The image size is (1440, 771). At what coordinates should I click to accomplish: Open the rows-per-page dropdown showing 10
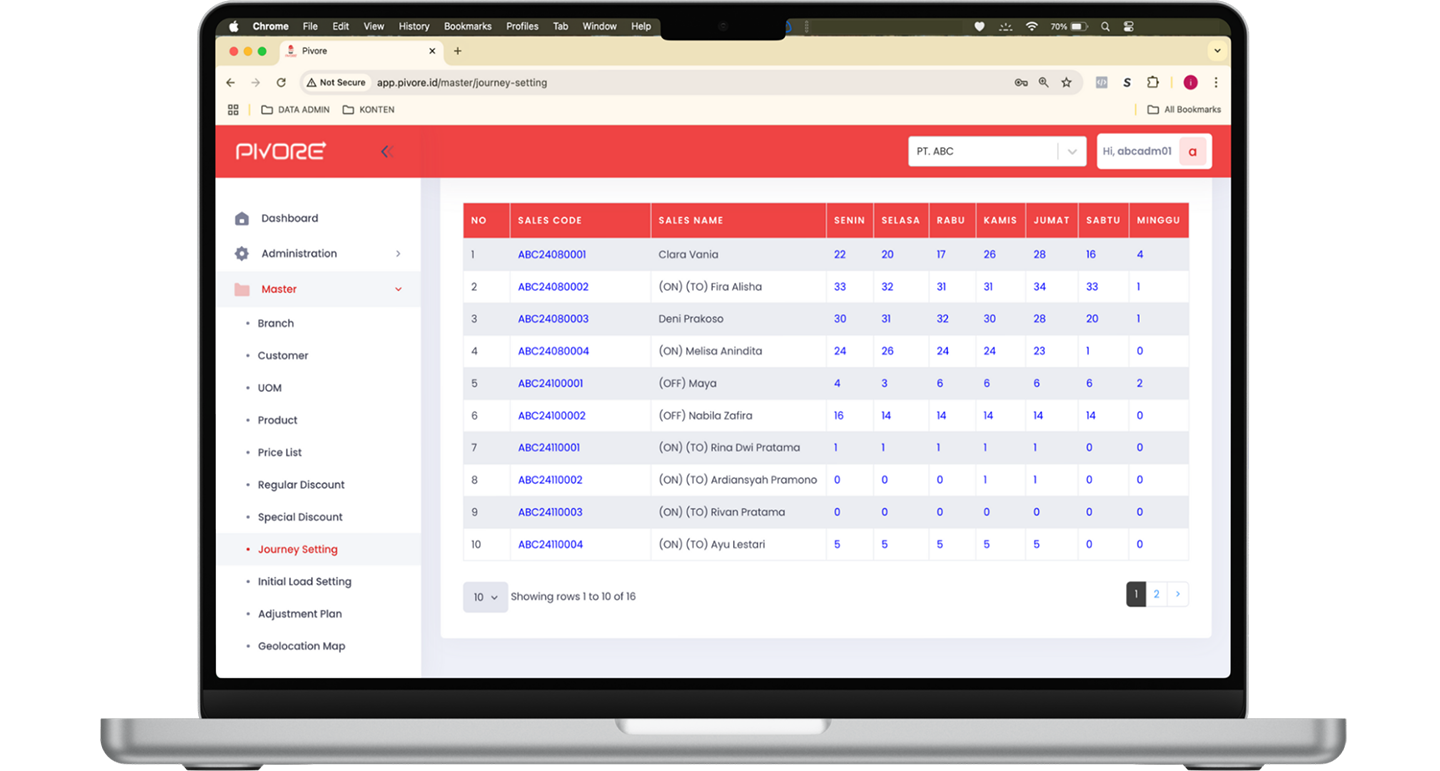click(x=485, y=597)
